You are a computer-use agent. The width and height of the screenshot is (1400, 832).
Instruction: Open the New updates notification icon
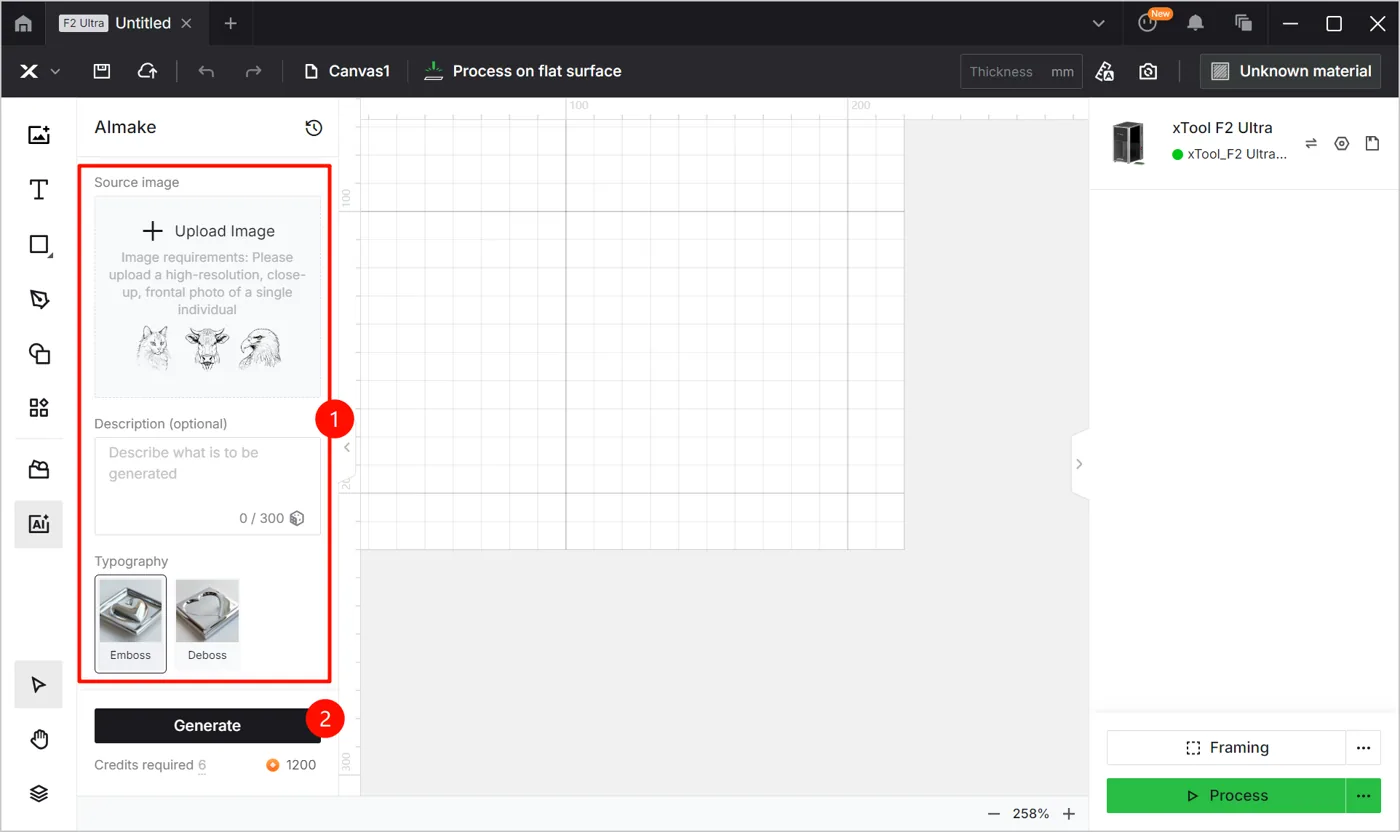[1148, 23]
